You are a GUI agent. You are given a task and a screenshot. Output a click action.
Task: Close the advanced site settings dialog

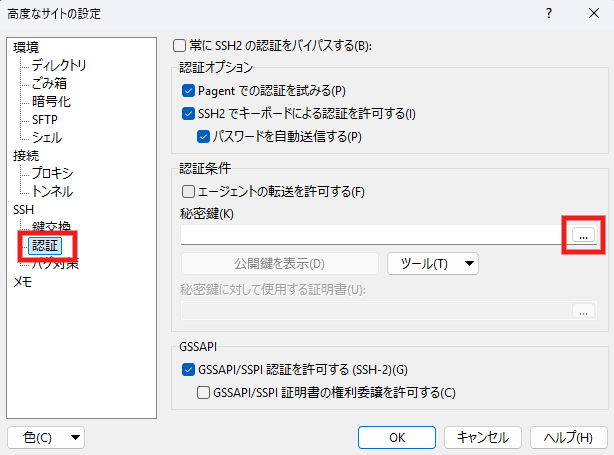[592, 14]
